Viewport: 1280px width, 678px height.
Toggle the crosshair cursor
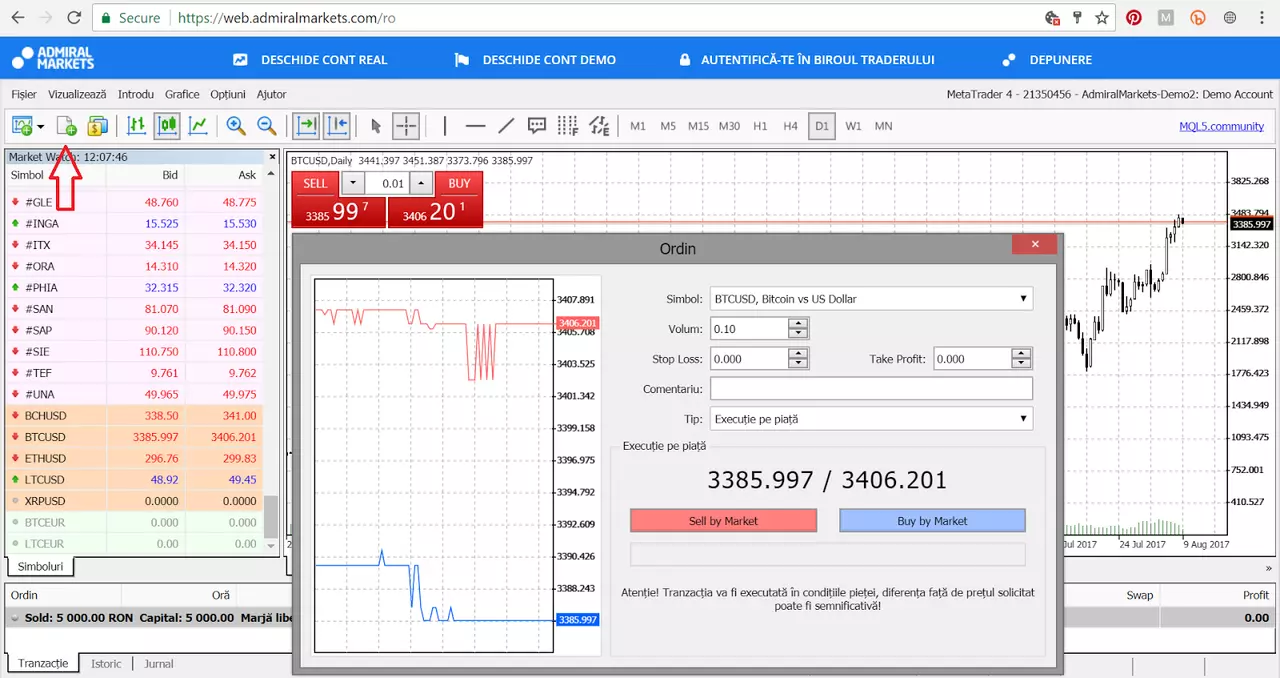tap(406, 126)
